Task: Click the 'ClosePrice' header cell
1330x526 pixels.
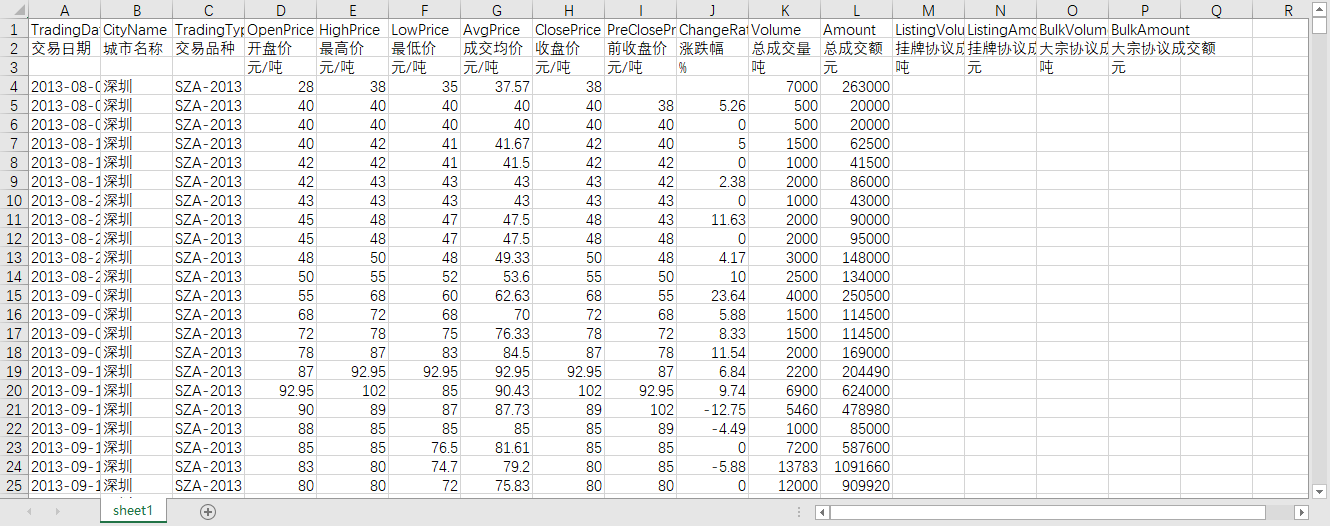Action: (x=568, y=29)
